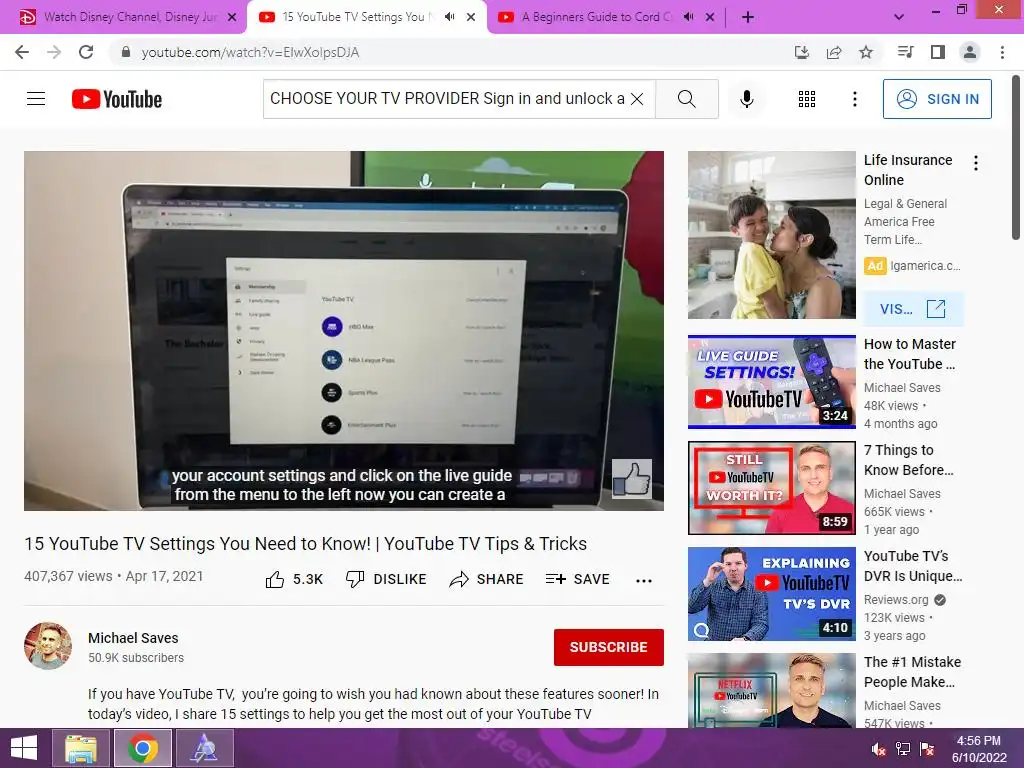Click the thumbs-up watermark in the video
1024x768 pixels.
click(632, 479)
